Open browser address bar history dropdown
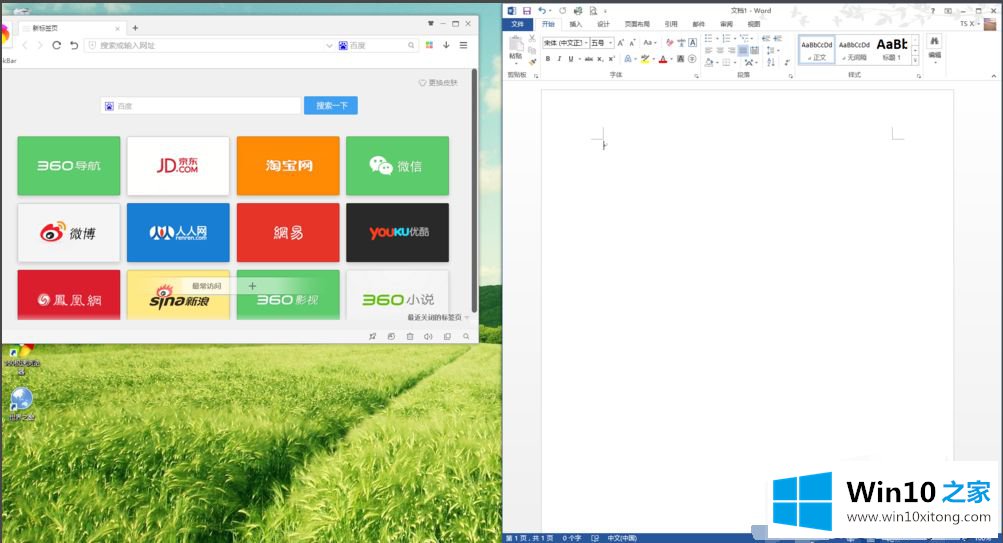The width and height of the screenshot is (1003, 543). (329, 45)
